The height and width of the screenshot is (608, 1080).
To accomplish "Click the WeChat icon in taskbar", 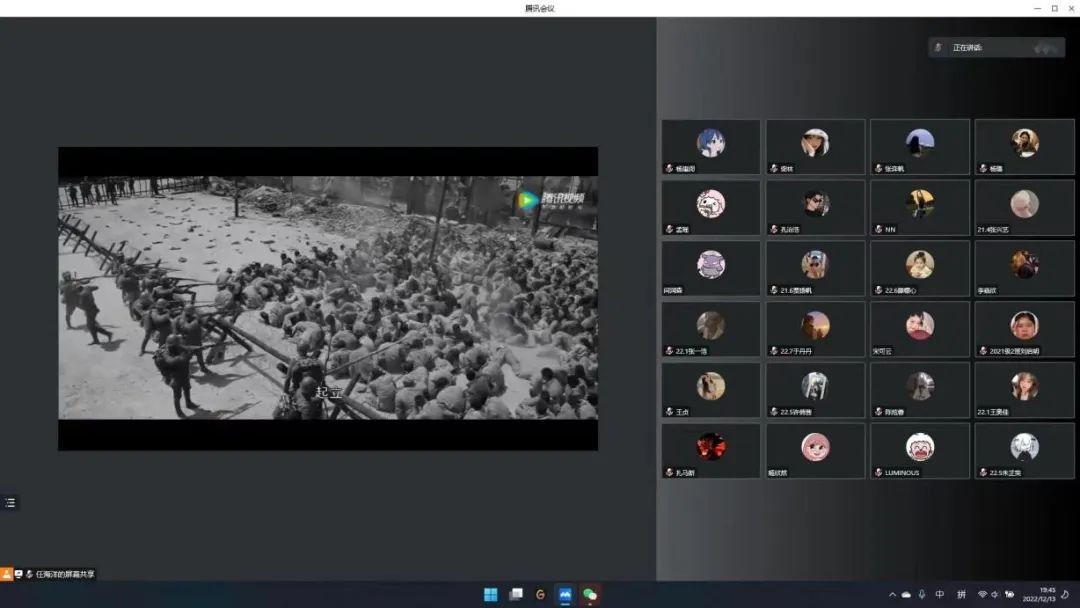I will tap(590, 594).
